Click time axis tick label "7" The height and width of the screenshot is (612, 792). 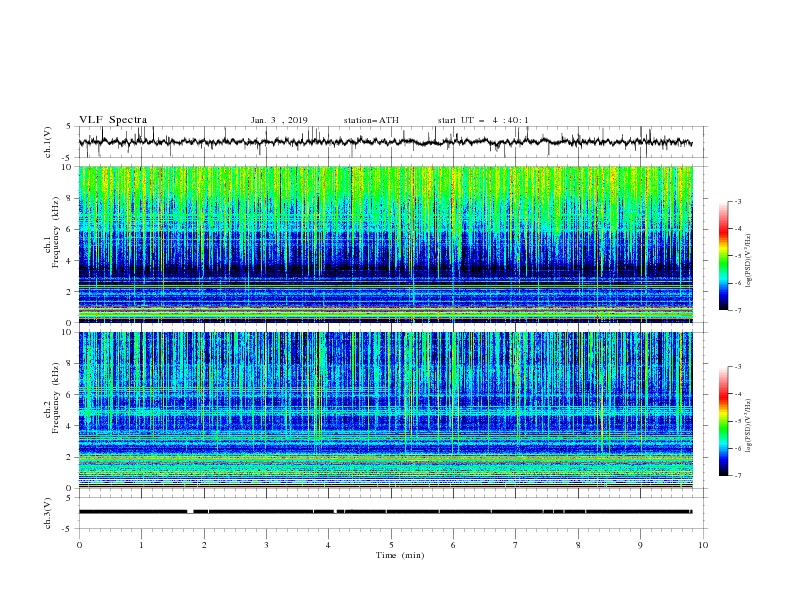pos(516,545)
